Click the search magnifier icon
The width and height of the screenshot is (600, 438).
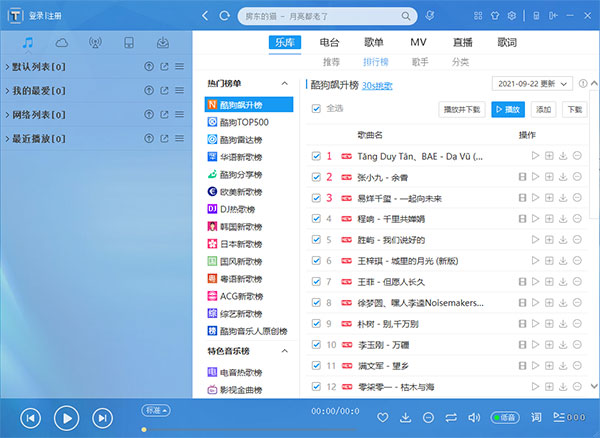(406, 16)
